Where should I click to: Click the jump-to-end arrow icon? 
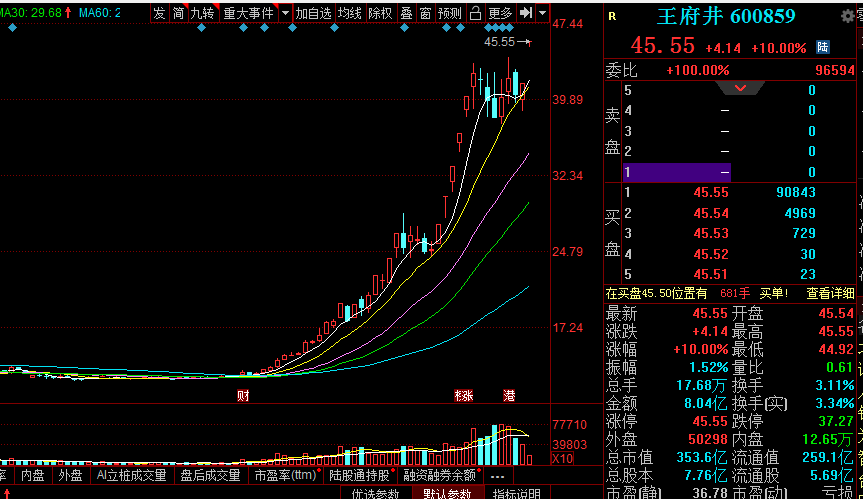coord(526,13)
